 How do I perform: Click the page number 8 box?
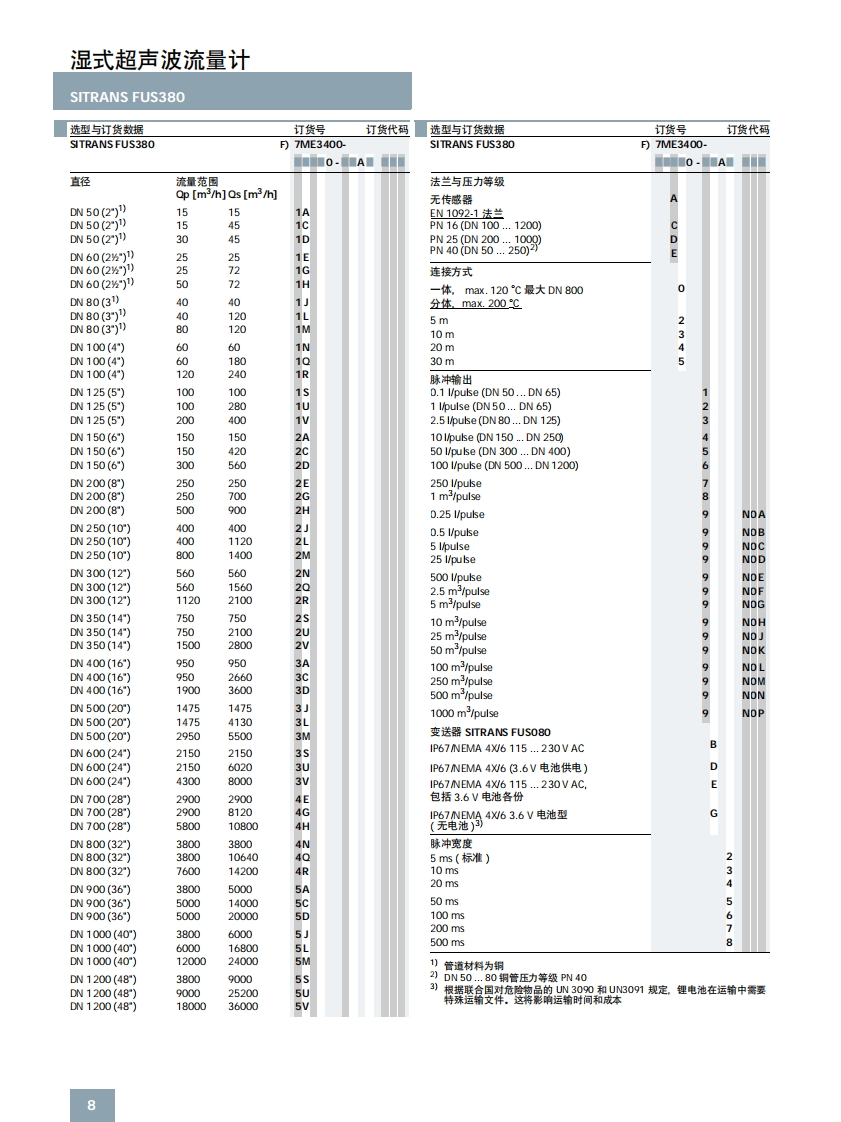(92, 1105)
